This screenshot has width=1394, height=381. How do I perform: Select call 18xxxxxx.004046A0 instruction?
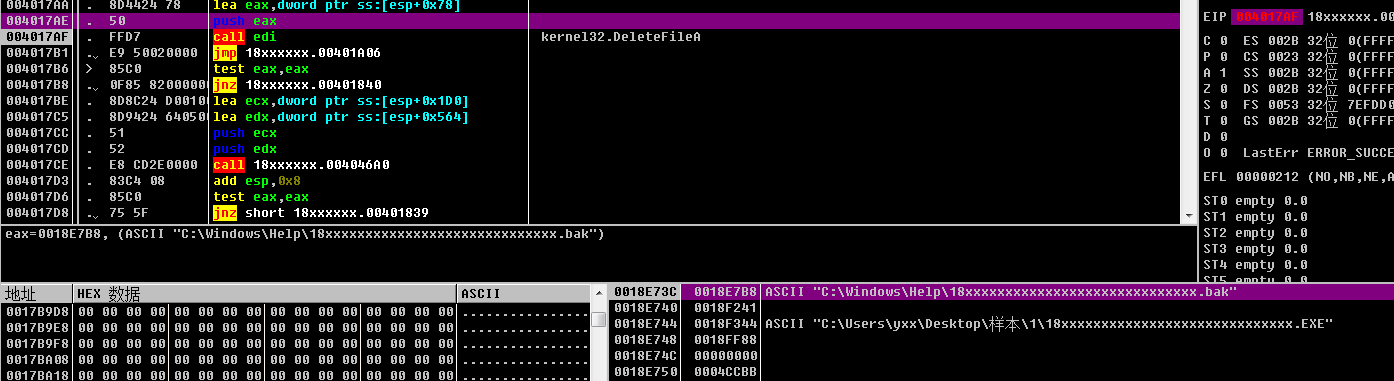300,165
